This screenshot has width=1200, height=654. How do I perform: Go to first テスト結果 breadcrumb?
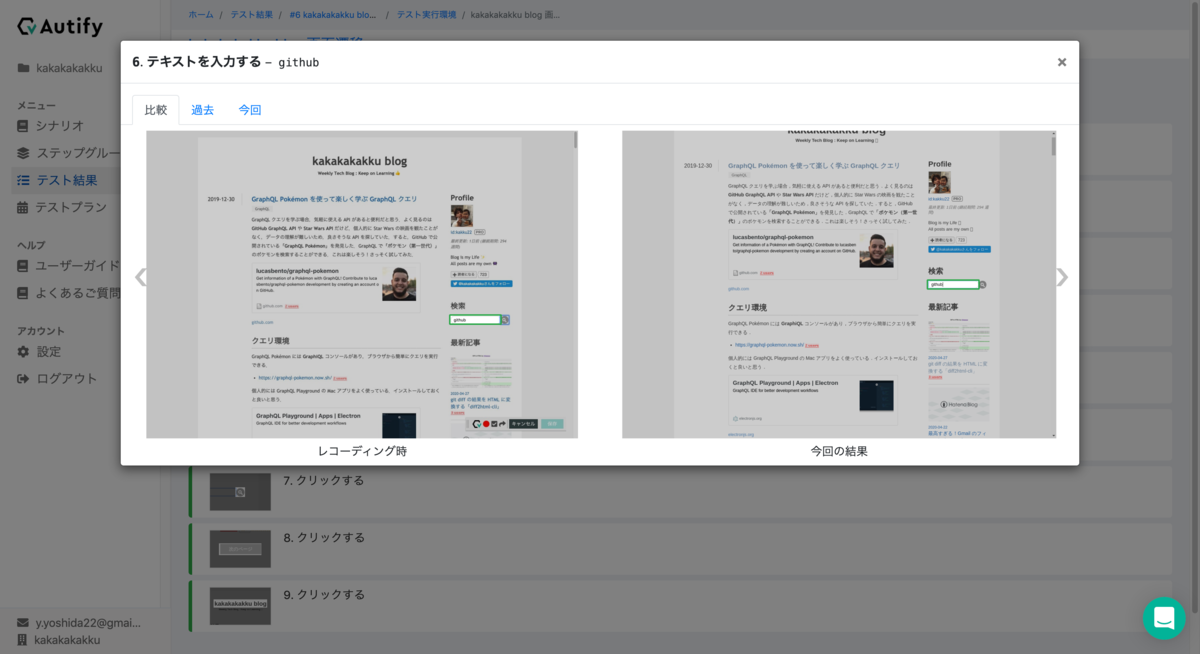(251, 15)
